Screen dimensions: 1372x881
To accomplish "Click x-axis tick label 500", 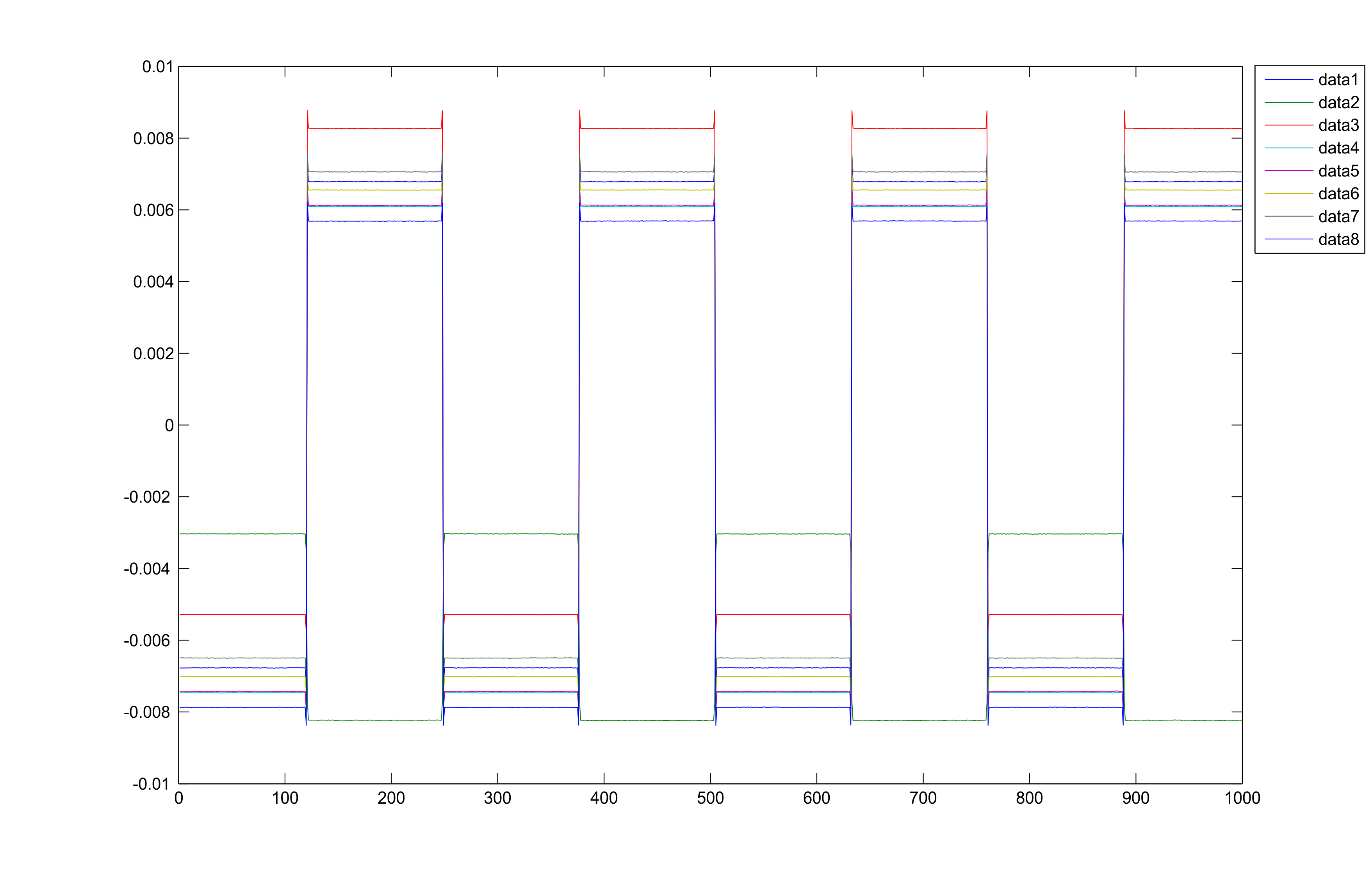I will pyautogui.click(x=710, y=798).
